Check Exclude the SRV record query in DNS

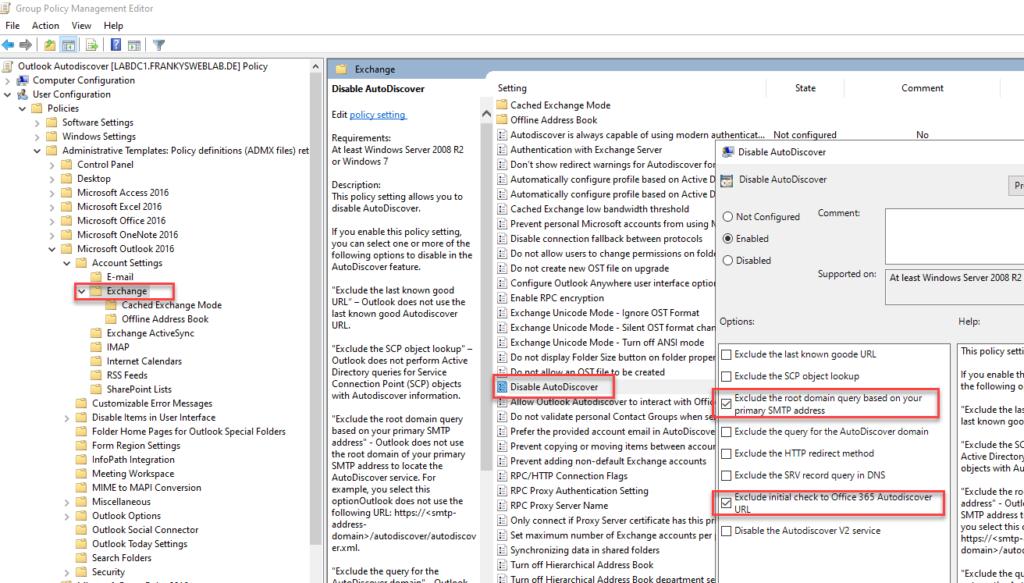[726, 476]
